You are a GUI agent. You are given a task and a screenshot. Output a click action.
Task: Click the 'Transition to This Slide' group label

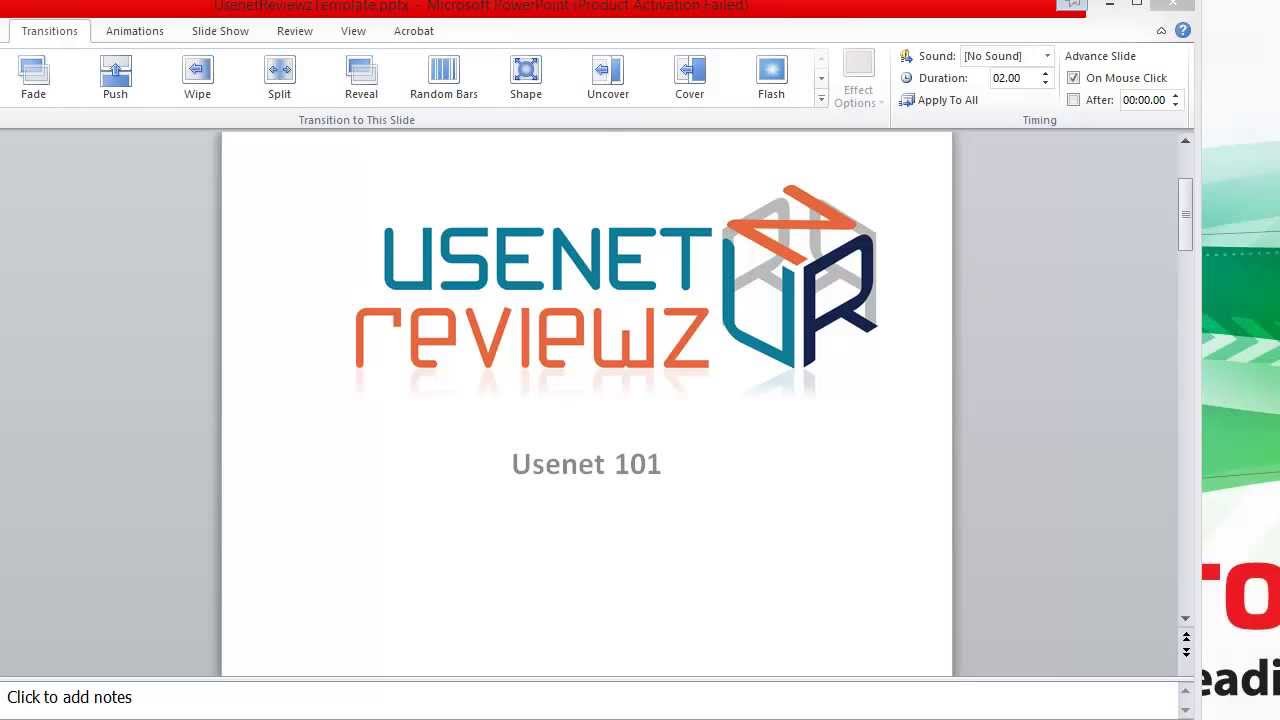[356, 120]
